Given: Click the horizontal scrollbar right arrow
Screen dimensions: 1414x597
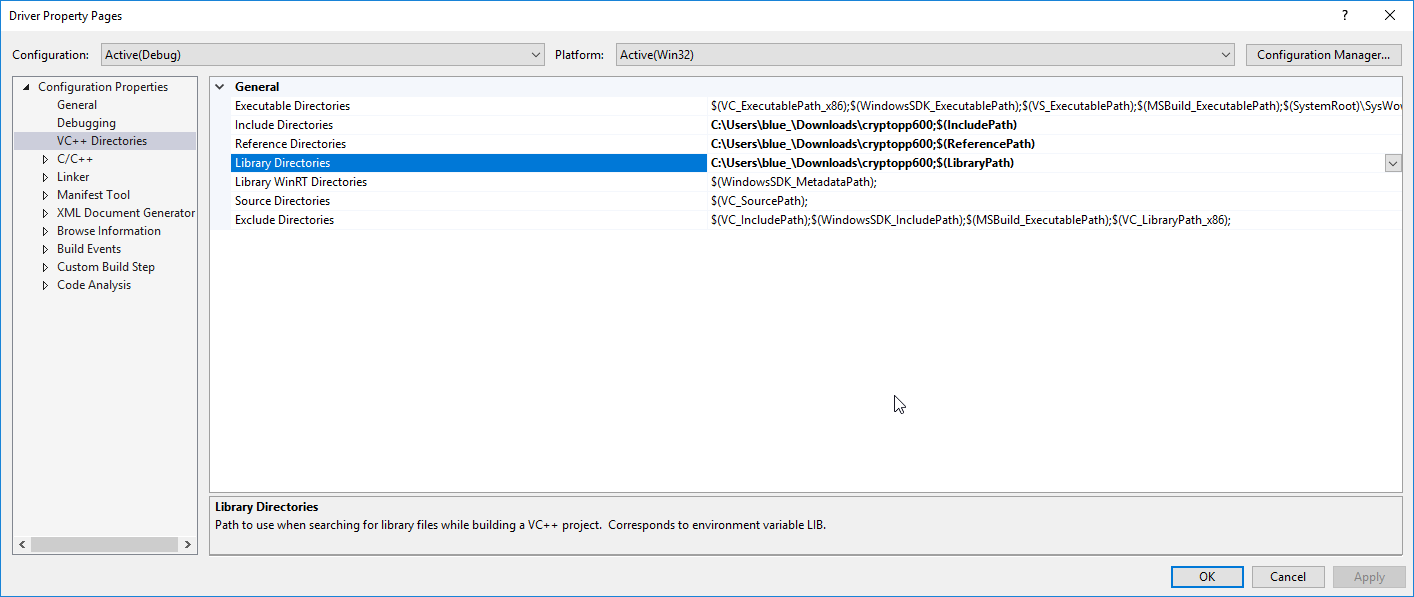Looking at the screenshot, I should pyautogui.click(x=187, y=544).
